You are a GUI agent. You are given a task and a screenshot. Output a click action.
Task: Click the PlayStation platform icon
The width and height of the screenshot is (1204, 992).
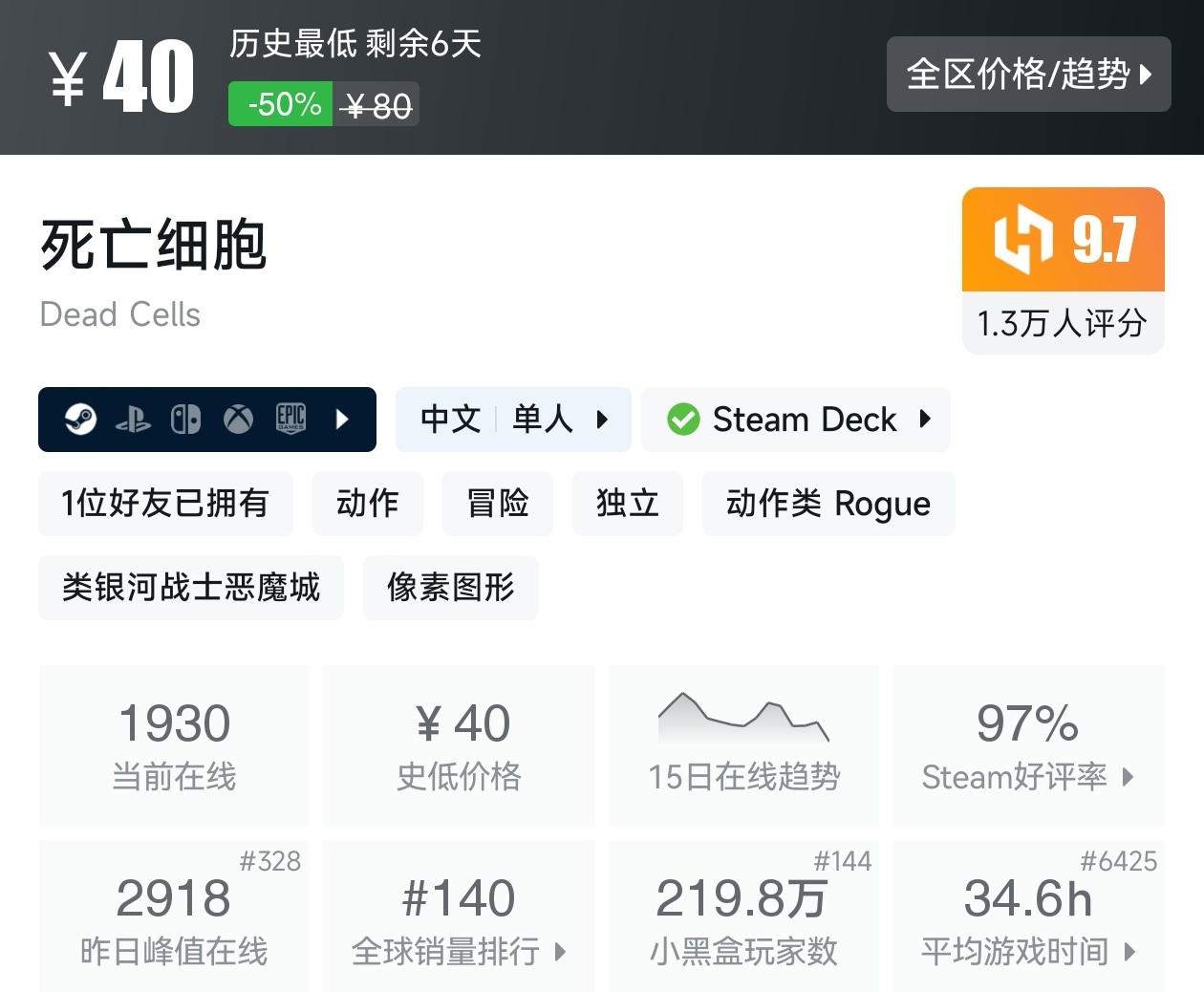133,420
